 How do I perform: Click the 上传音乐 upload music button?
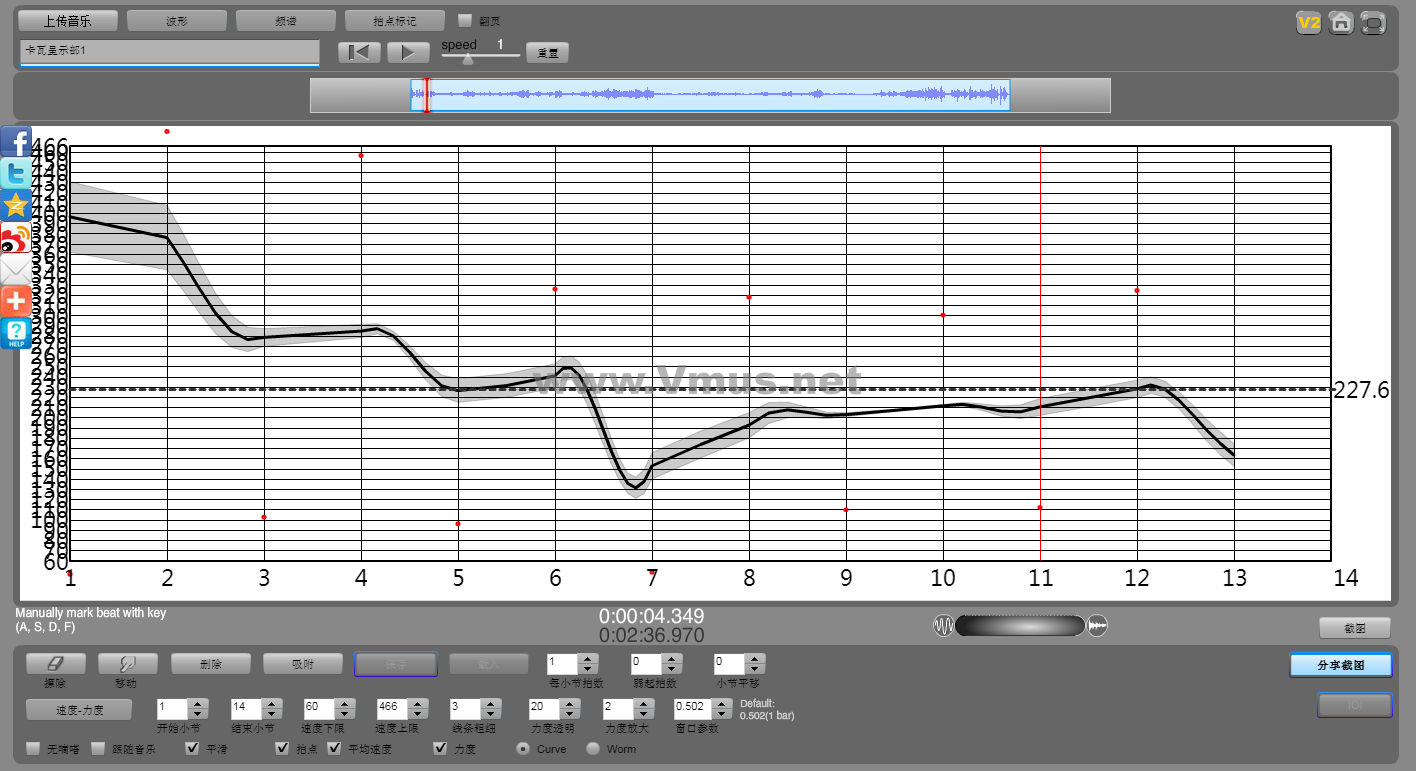coord(68,20)
